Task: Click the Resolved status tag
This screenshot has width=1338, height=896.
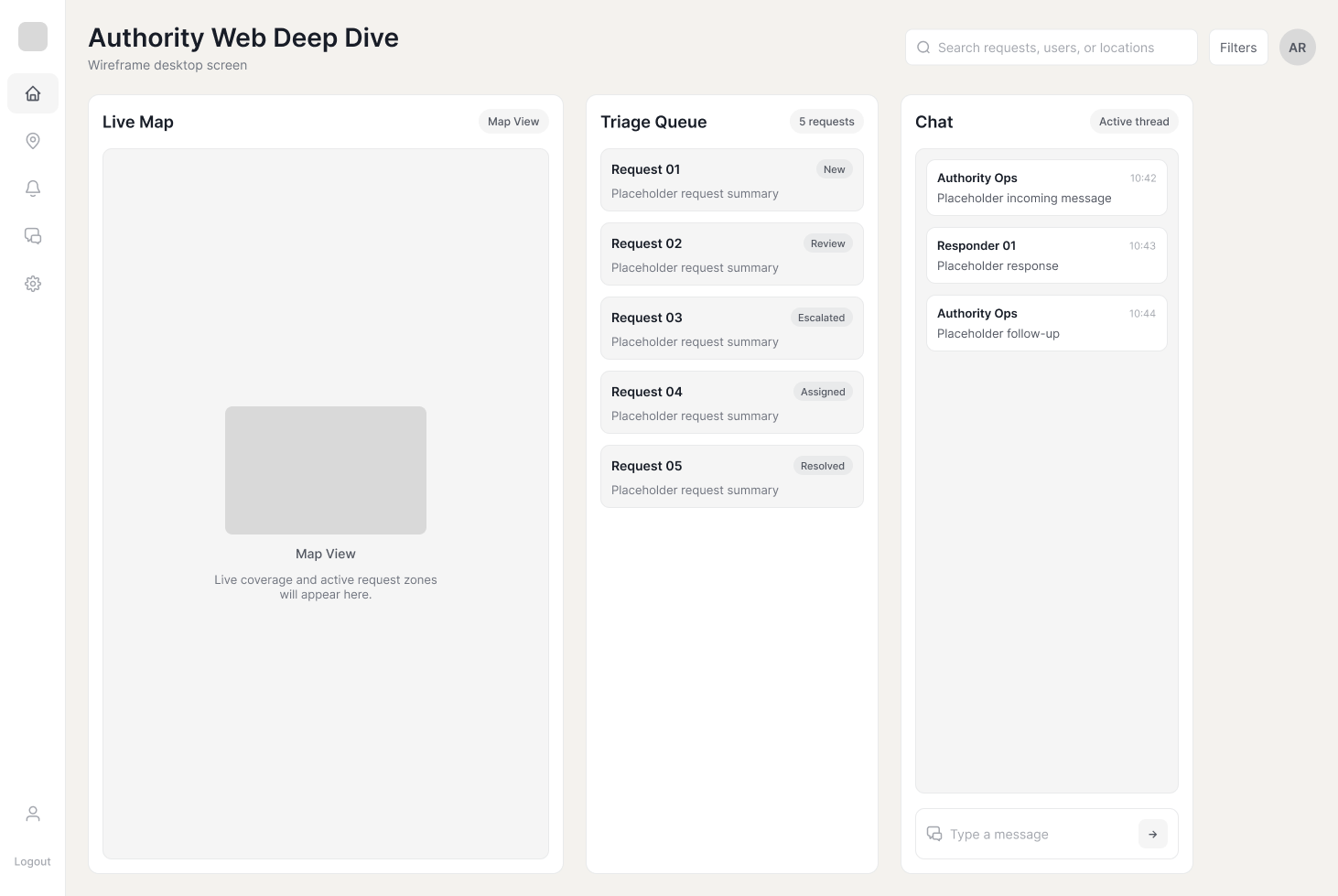Action: 823,466
